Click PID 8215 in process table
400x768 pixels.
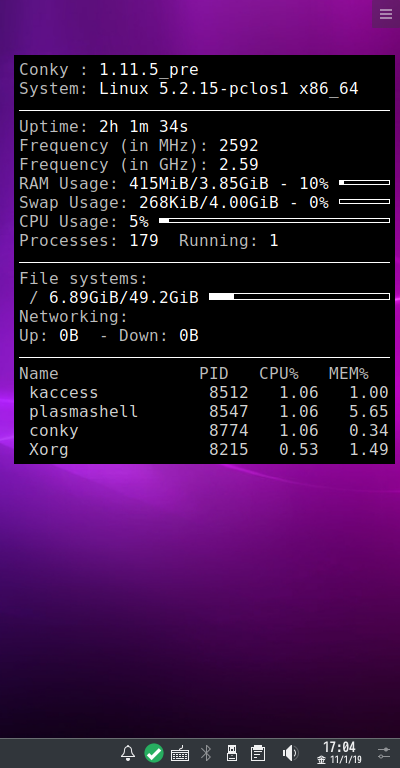click(229, 450)
